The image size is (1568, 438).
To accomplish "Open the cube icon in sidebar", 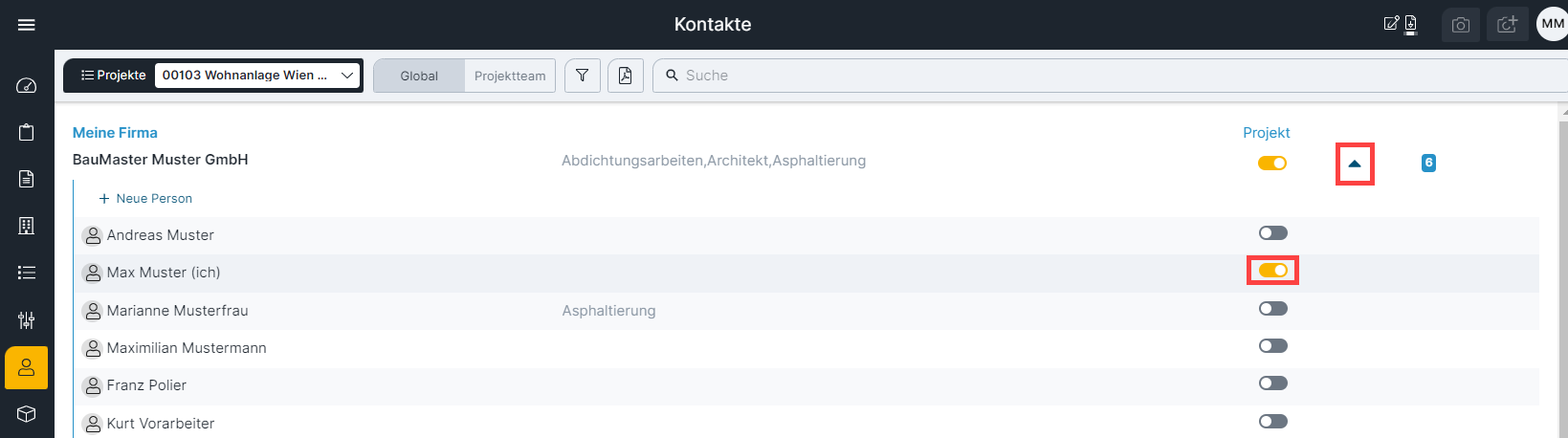I will tap(27, 414).
